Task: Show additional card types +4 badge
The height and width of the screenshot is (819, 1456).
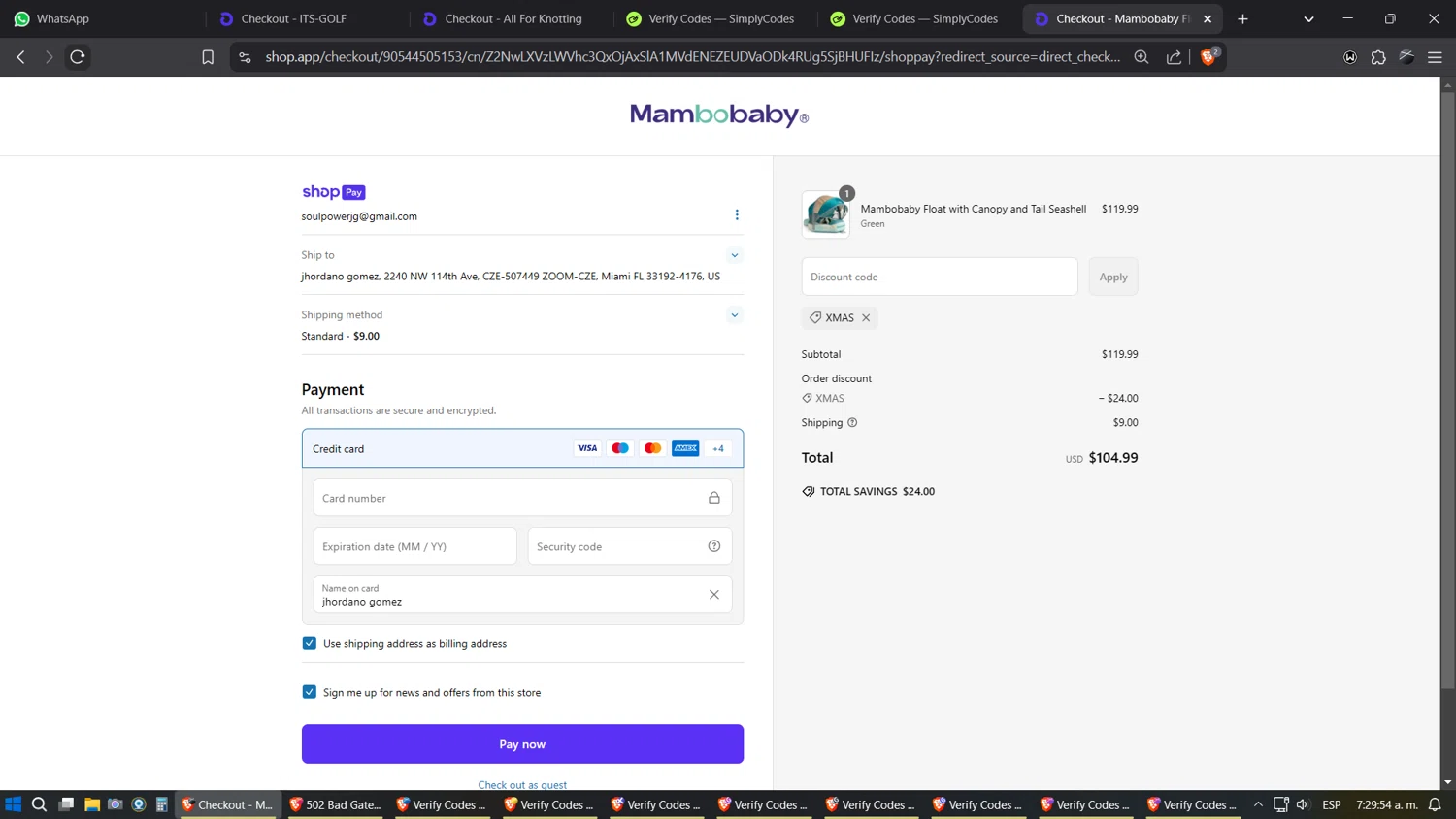Action: click(718, 448)
